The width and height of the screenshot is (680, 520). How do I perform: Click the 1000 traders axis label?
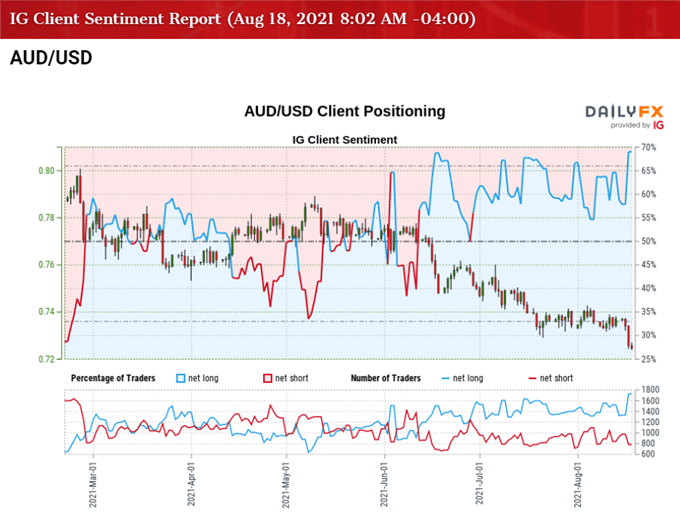click(650, 433)
